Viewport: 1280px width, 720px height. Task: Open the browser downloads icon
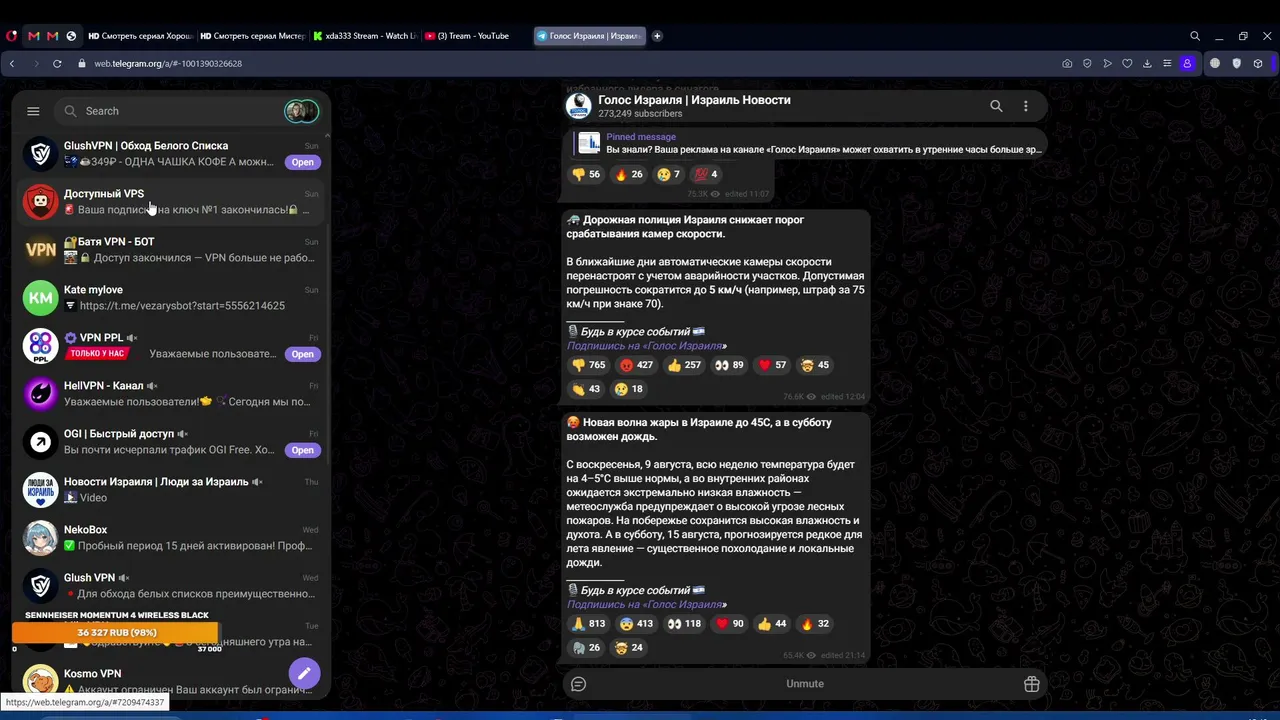(1147, 63)
